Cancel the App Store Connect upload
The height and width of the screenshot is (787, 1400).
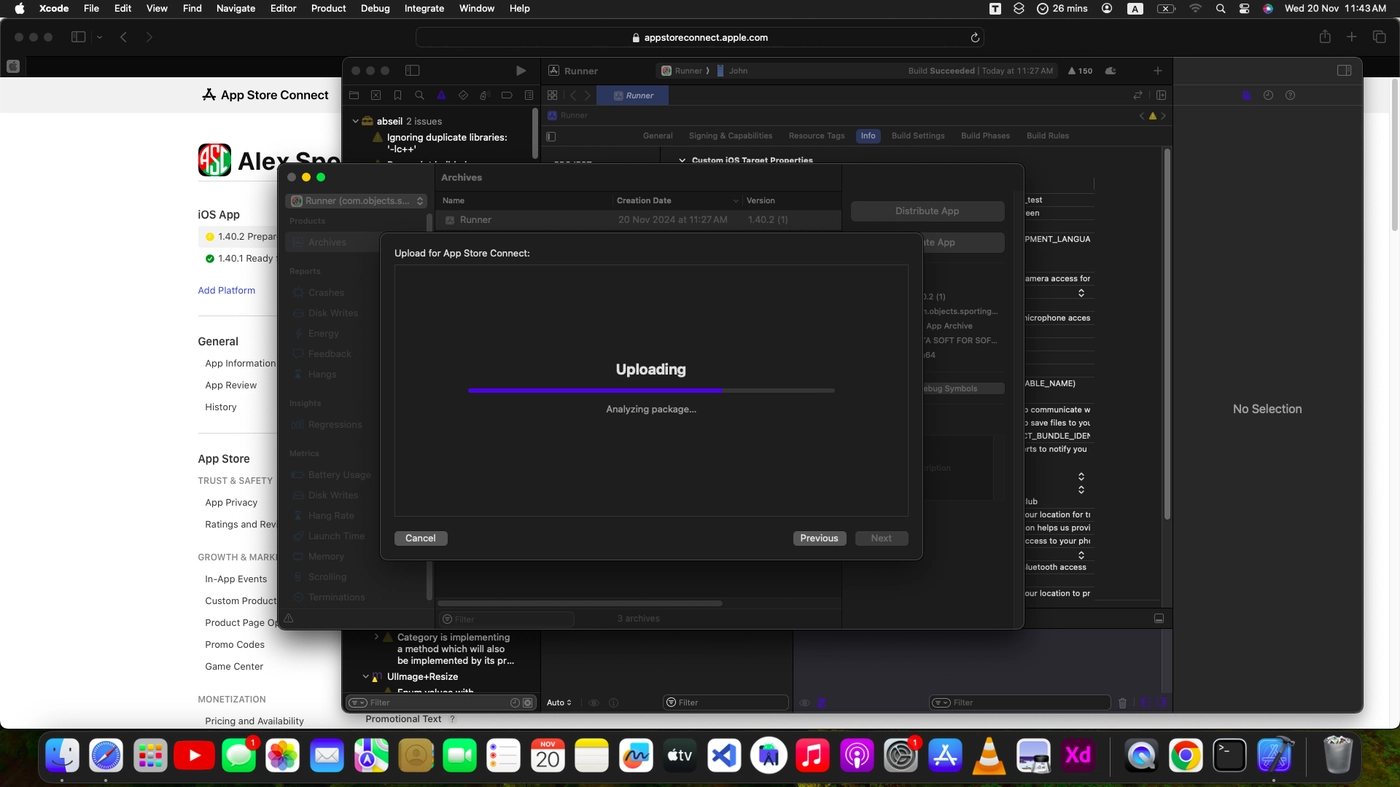[x=420, y=538]
